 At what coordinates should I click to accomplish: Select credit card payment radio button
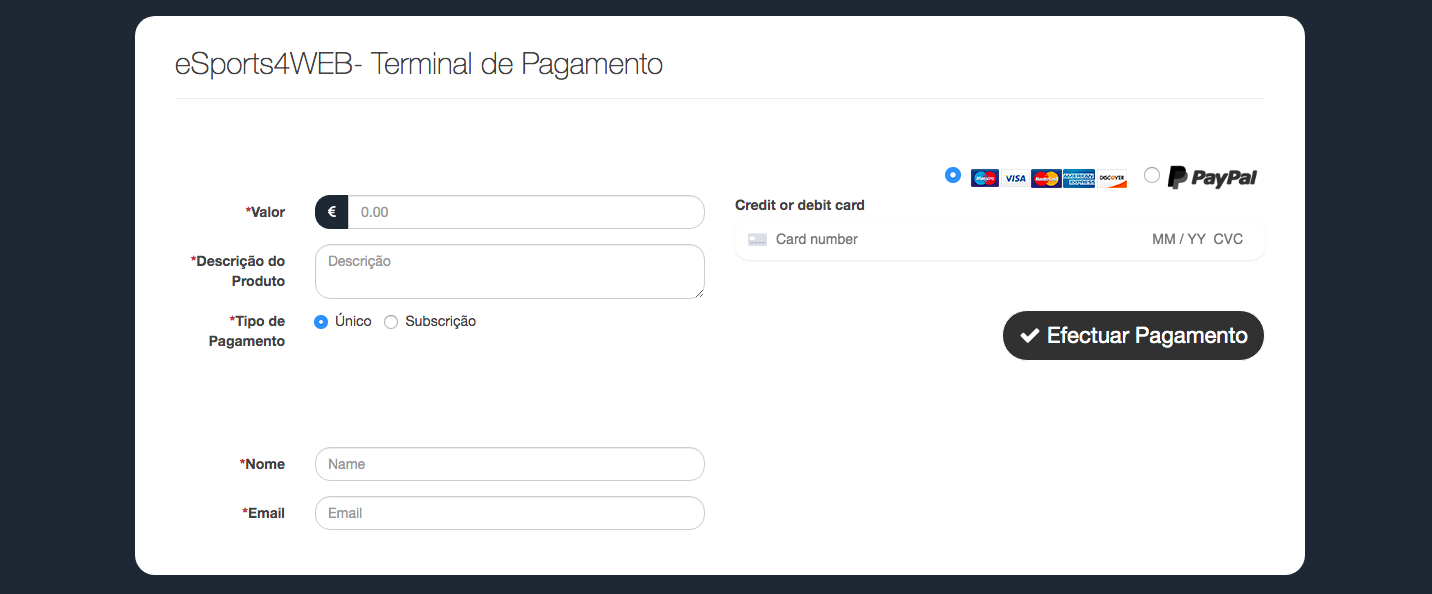[953, 175]
